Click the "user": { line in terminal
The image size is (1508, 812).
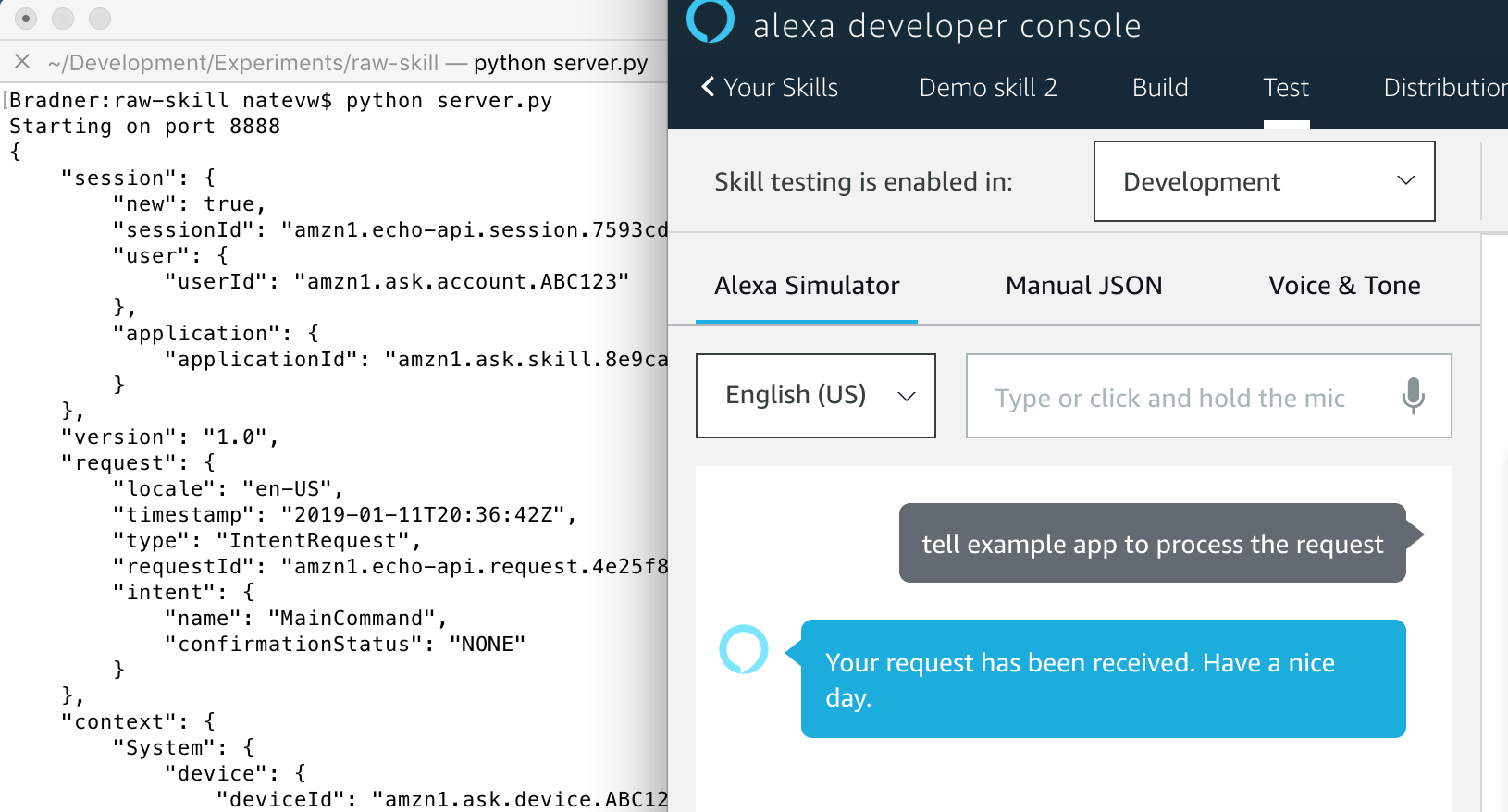coord(170,256)
